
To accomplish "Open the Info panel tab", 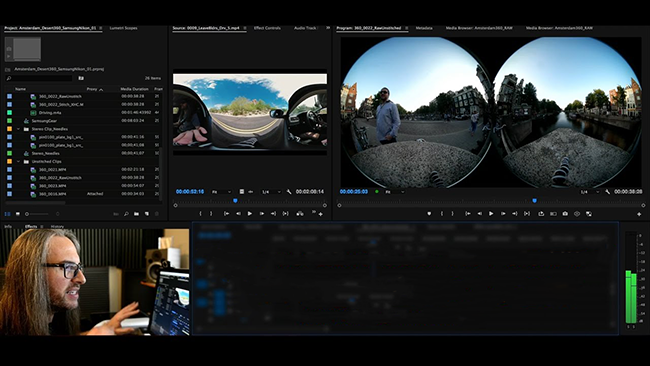I will [8, 227].
